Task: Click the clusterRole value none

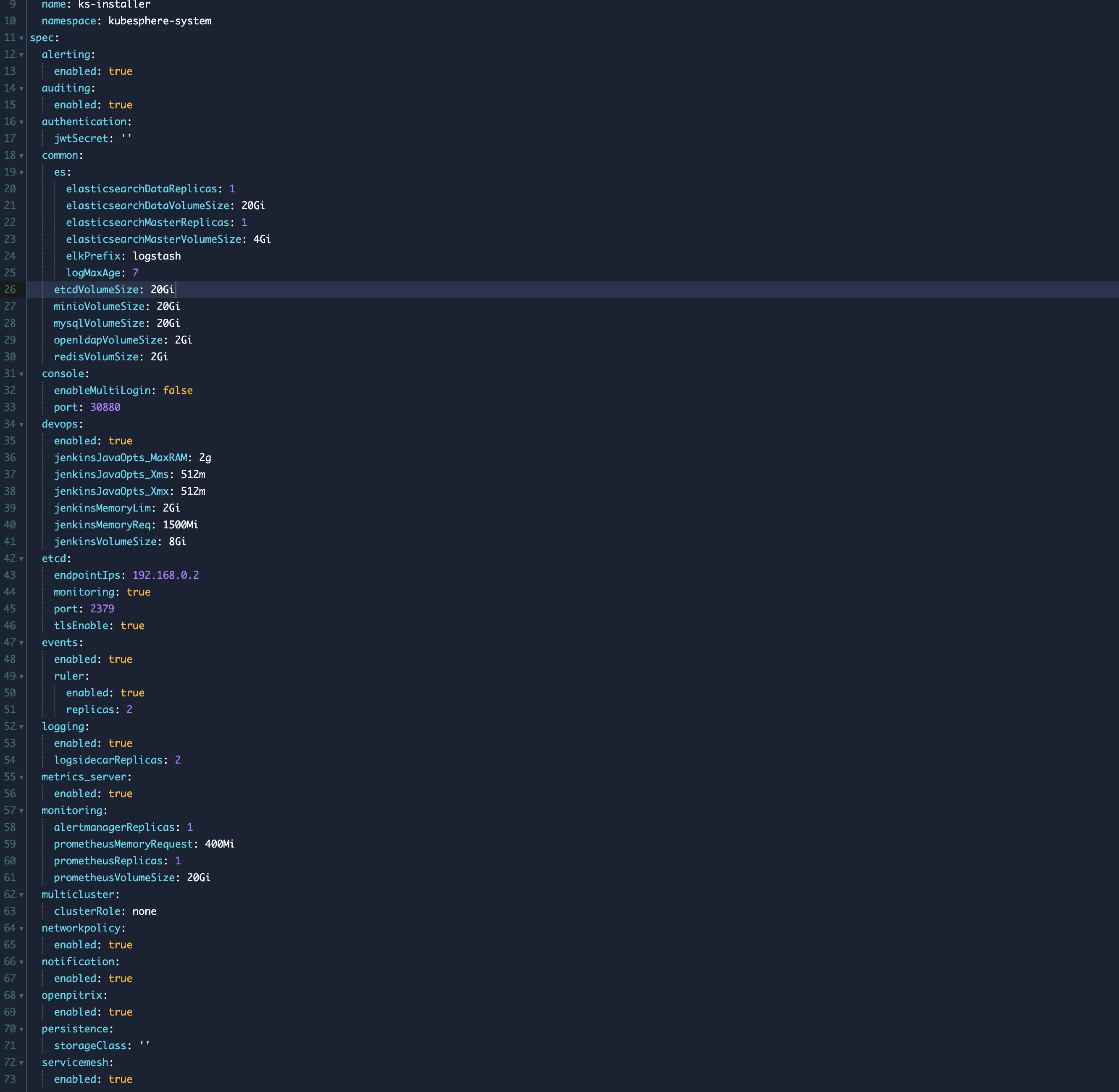Action: 144,911
